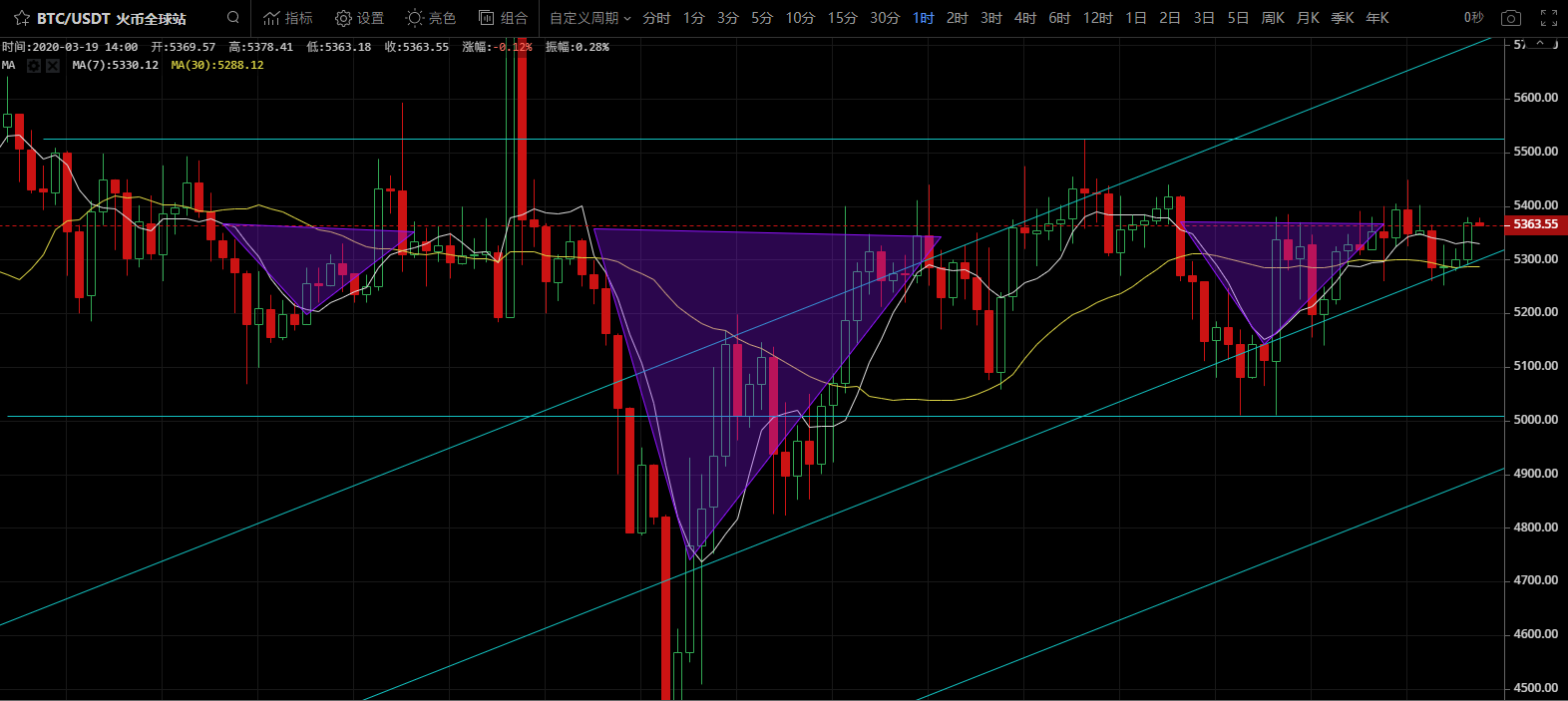Switch to the 3日 interval
Image resolution: width=1568 pixels, height=701 pixels.
1204,18
